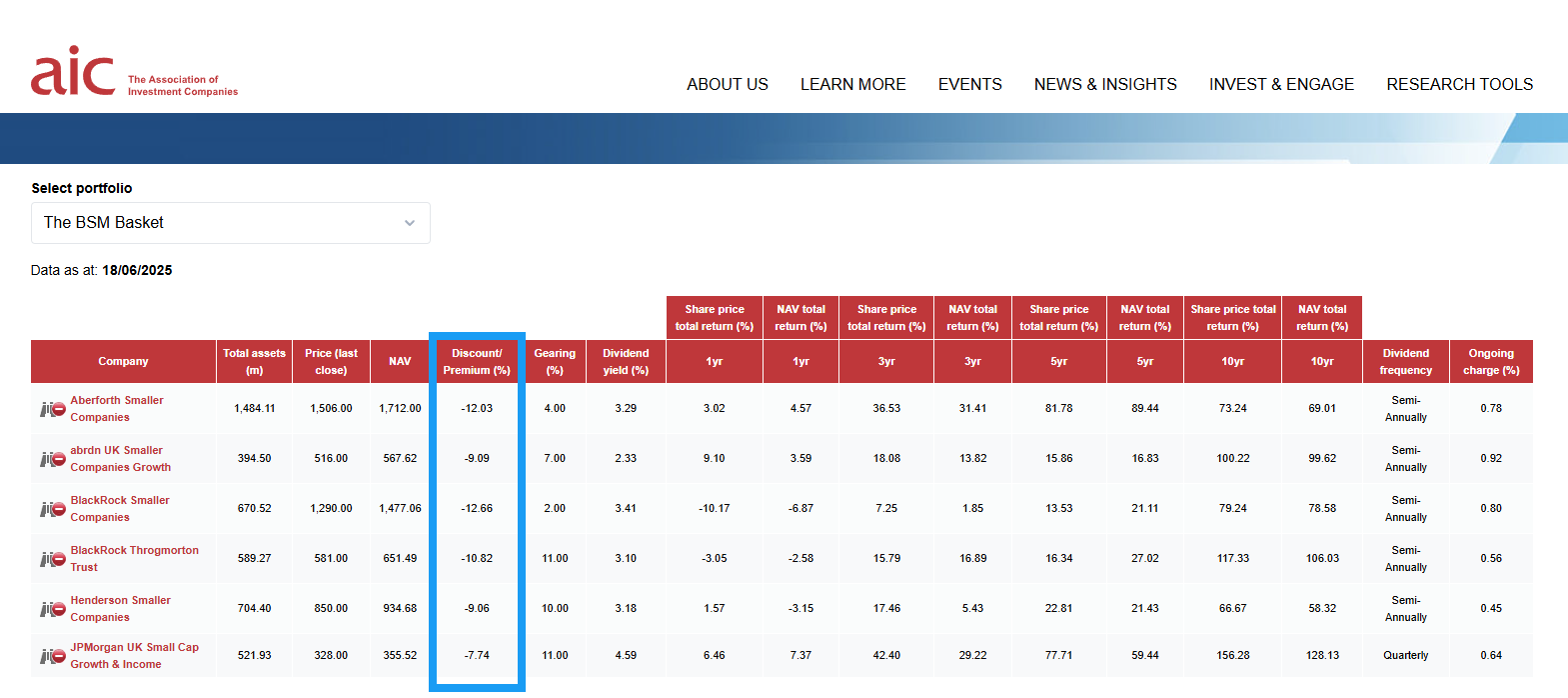This screenshot has height=698, width=1568.
Task: Open the BlackRock Throgmorton Trust link
Action: click(135, 559)
